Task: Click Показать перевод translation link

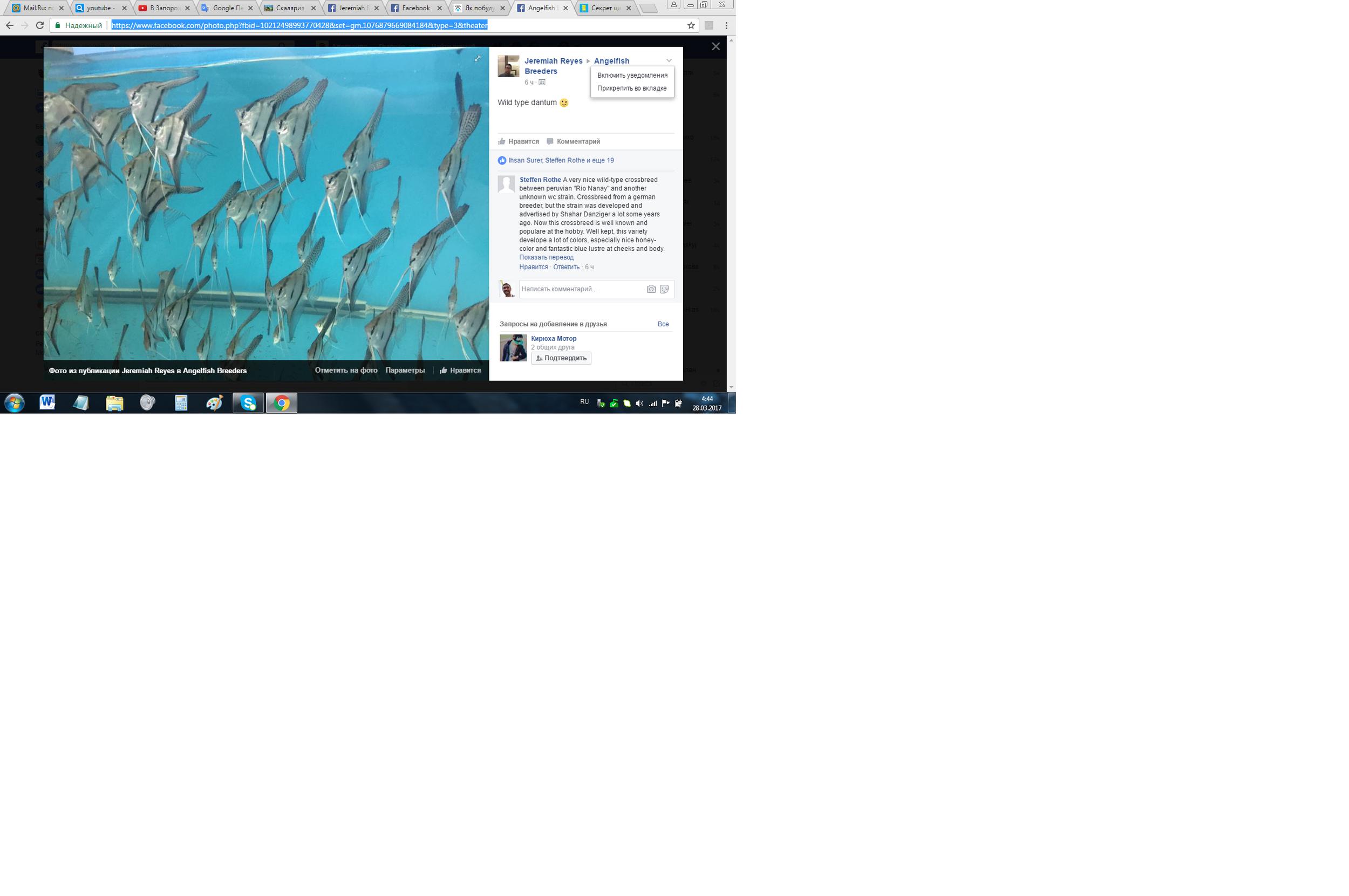Action: point(546,258)
